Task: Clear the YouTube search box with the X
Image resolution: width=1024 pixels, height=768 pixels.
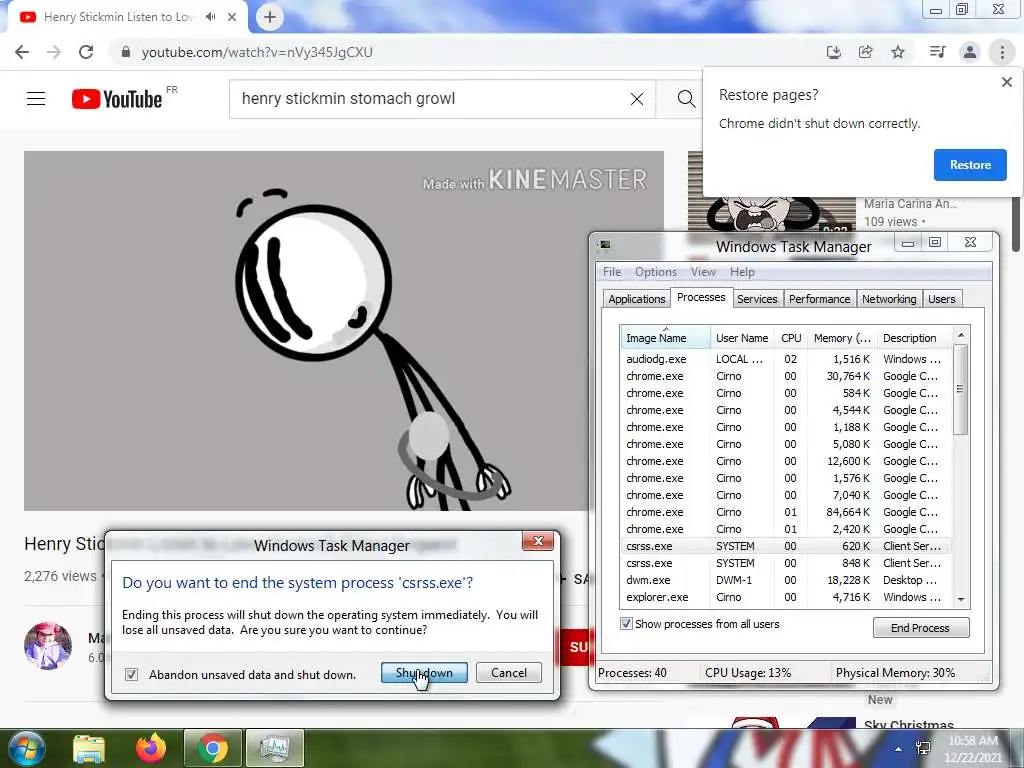Action: pos(637,99)
